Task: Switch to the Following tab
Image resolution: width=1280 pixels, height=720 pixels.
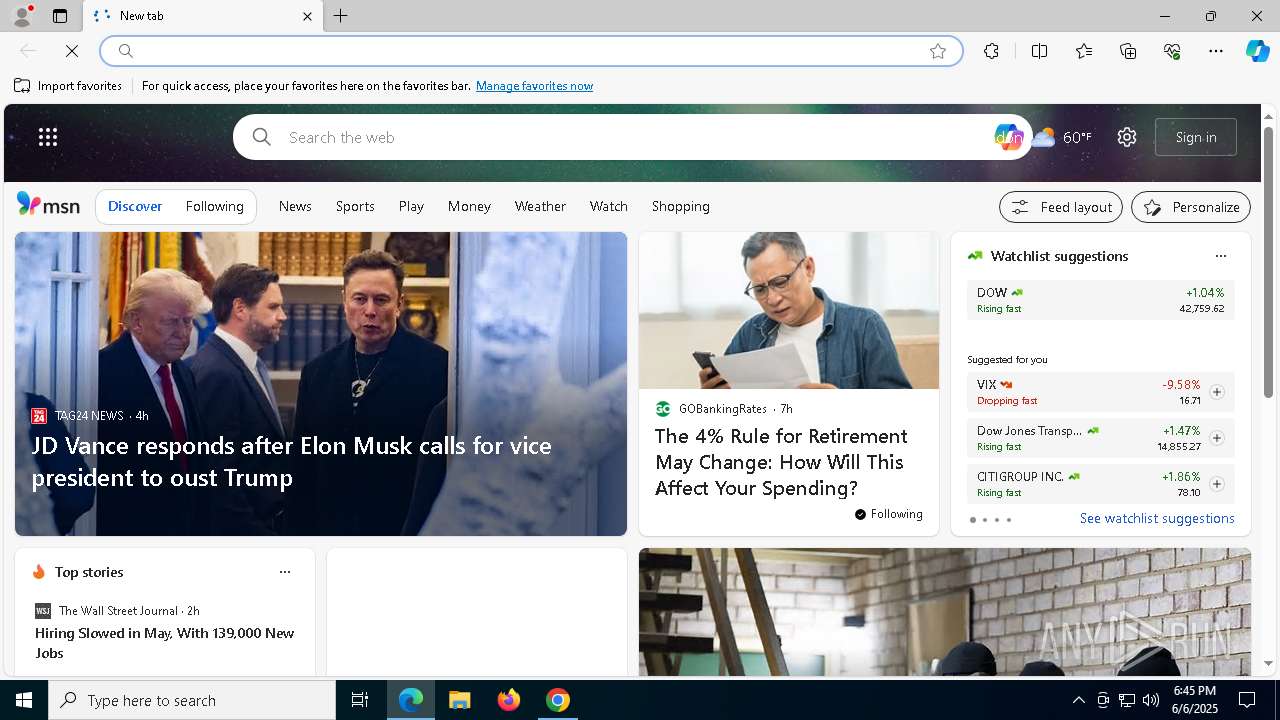Action: (x=214, y=206)
